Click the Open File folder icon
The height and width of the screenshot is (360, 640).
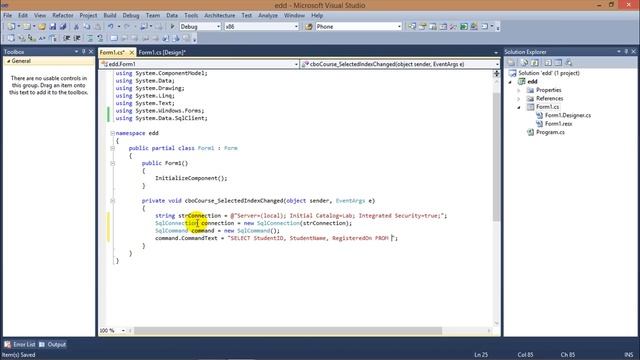point(42,27)
